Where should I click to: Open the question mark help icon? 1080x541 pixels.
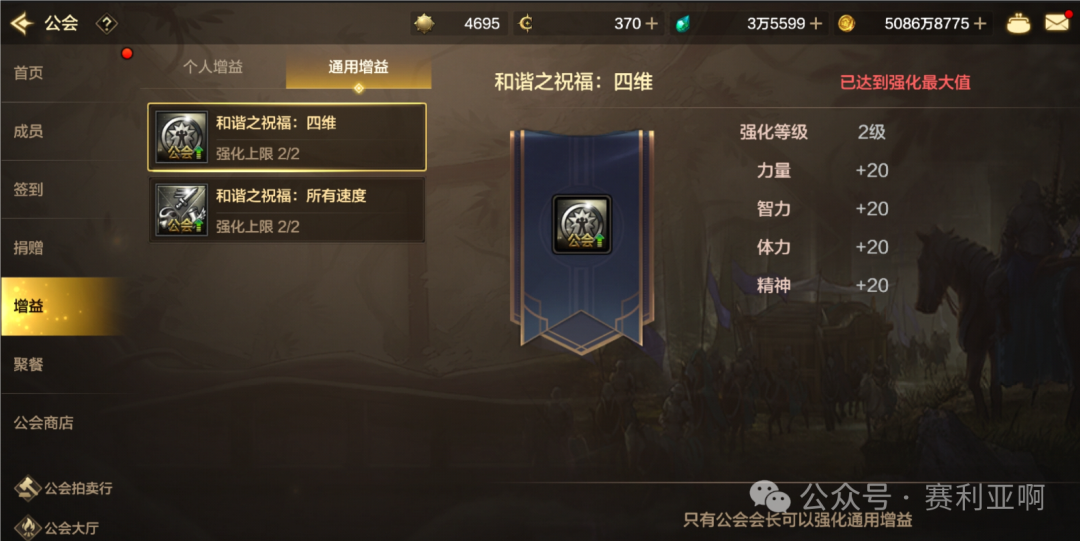click(106, 24)
